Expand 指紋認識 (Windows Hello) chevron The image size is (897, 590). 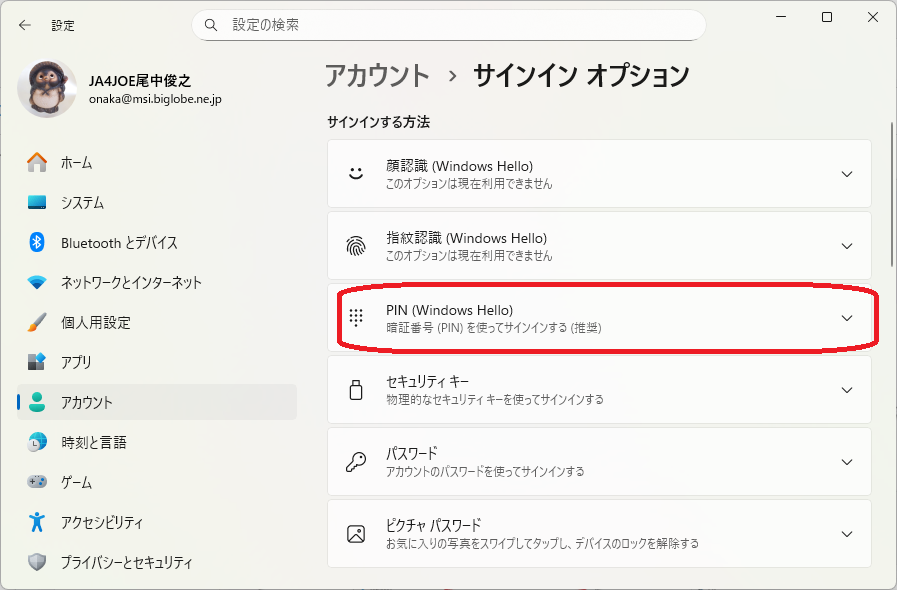847,246
